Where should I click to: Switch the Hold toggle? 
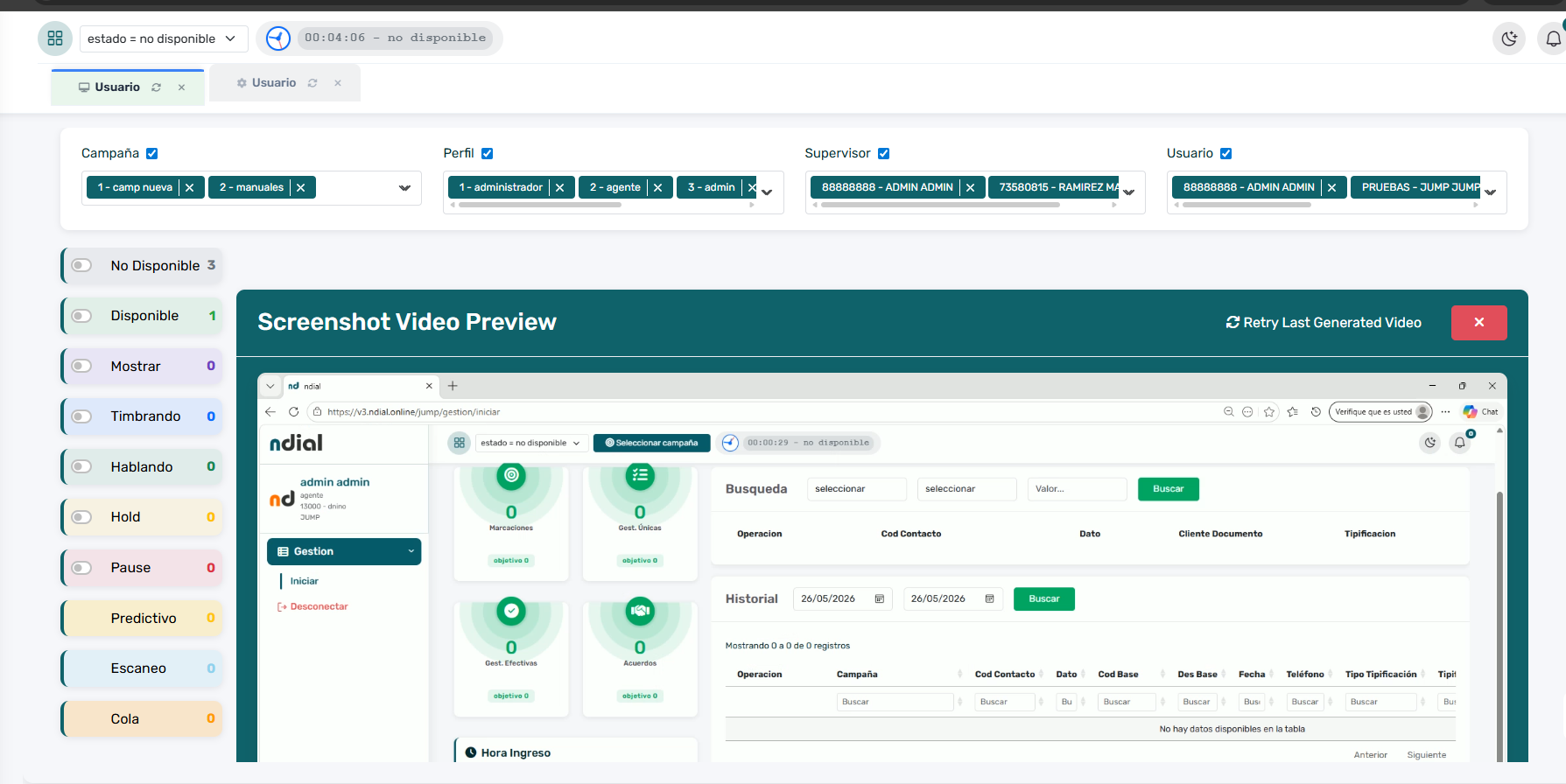coord(82,517)
